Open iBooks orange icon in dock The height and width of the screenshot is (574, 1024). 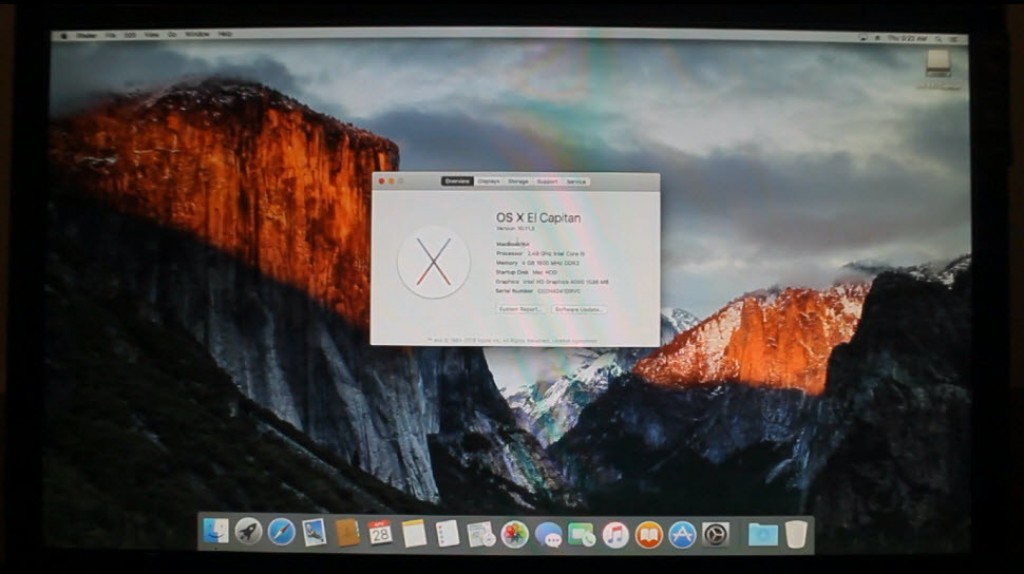tap(648, 535)
